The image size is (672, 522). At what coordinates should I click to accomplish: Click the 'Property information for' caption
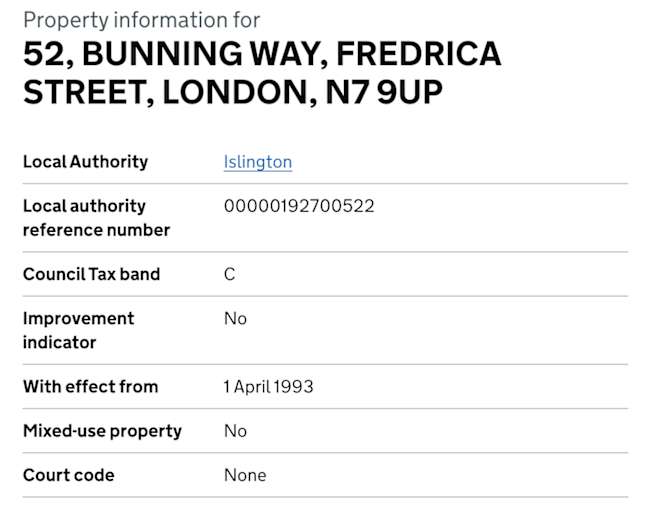coord(141,20)
